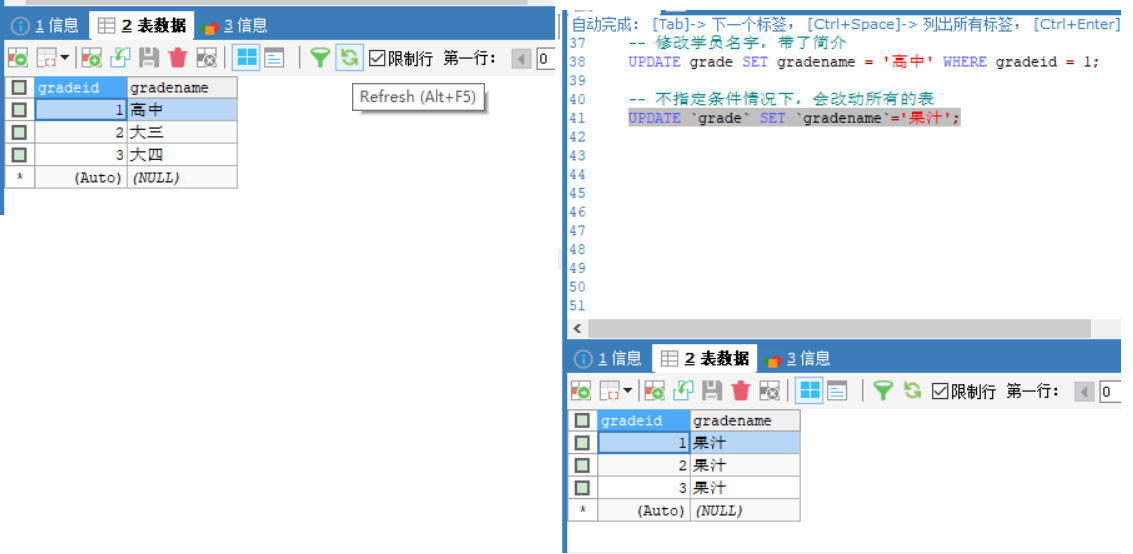The height and width of the screenshot is (554, 1133).
Task: Click the insert new row icon above the 高中 grid
Action: tap(92, 58)
